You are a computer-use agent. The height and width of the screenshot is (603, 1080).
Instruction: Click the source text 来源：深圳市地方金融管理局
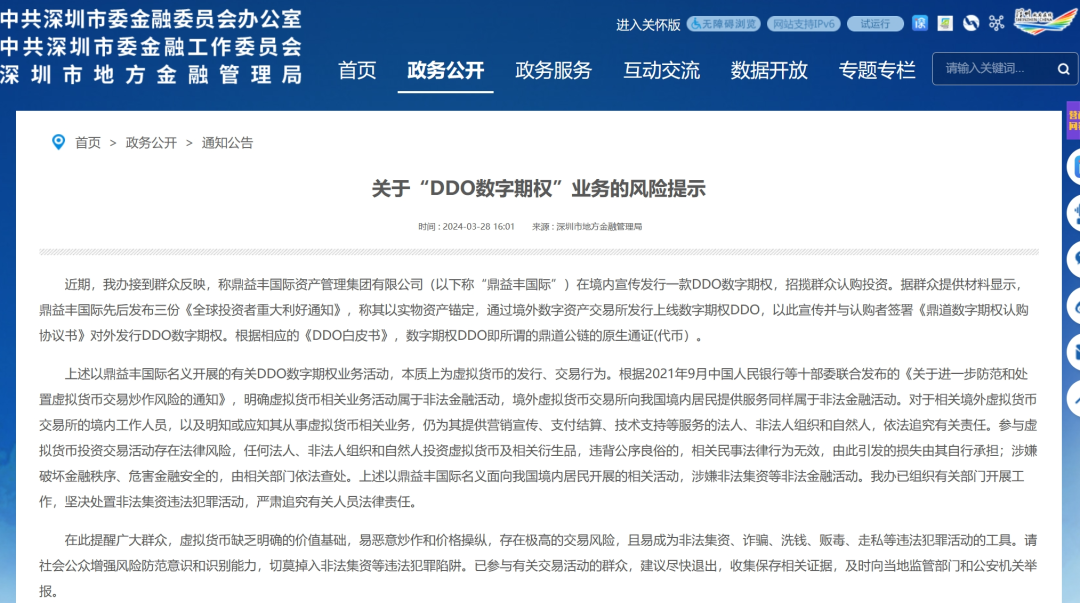[587, 227]
